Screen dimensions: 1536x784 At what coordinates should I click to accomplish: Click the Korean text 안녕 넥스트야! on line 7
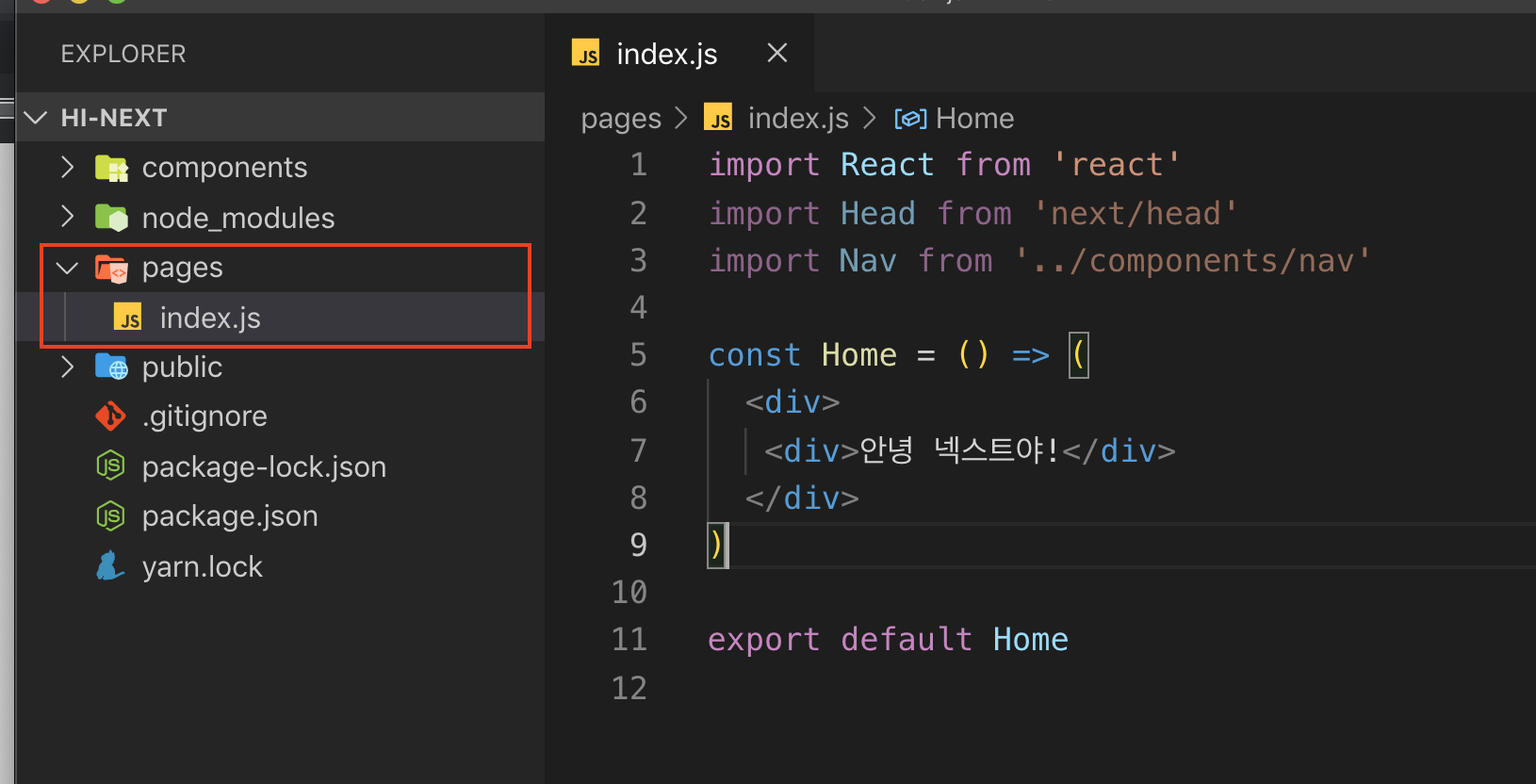(959, 449)
